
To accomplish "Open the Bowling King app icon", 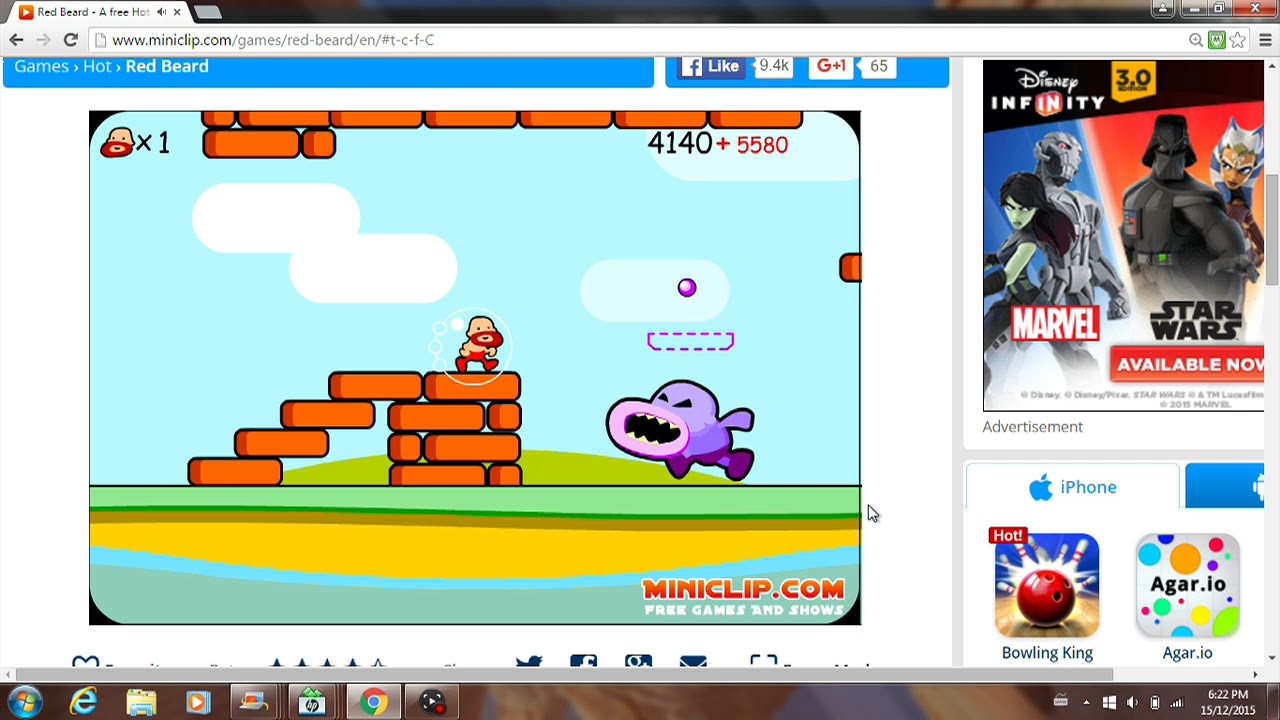I will pos(1046,585).
